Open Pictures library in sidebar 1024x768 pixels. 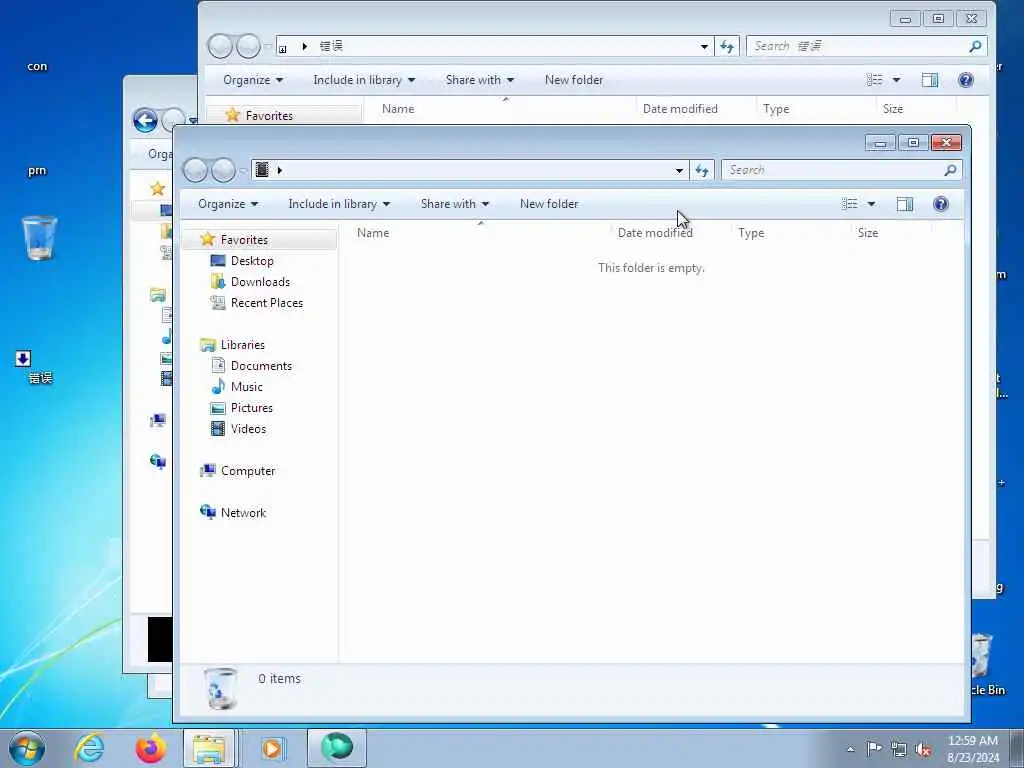[x=251, y=408]
